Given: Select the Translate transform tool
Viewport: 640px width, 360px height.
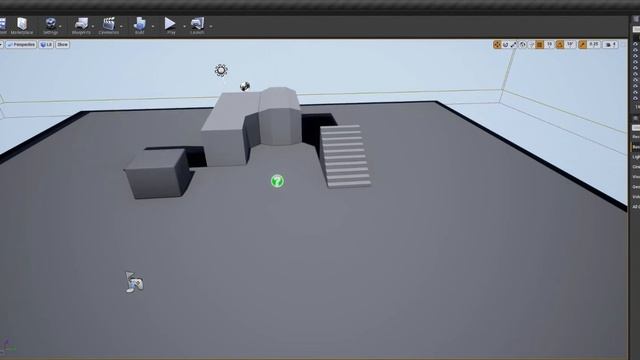Looking at the screenshot, I should (x=497, y=44).
